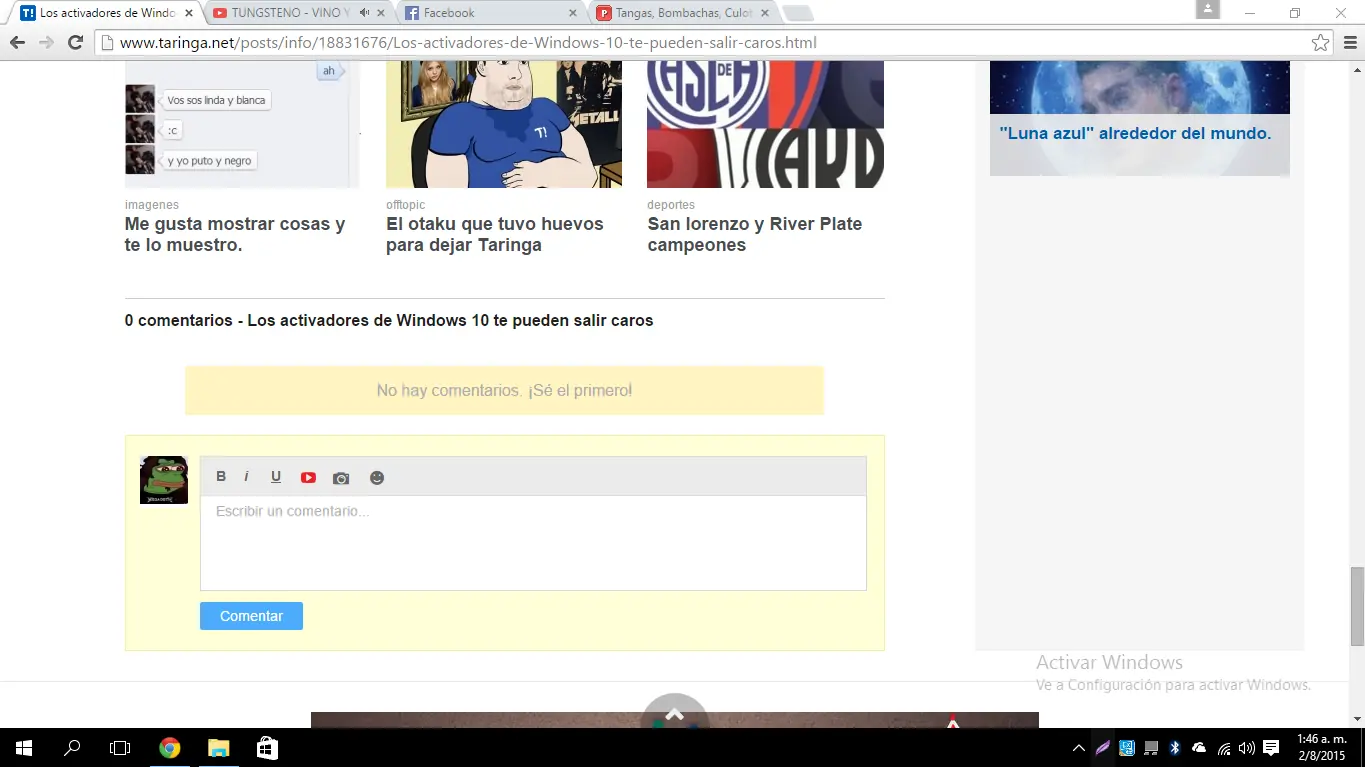Open the San Lorenzo crest thumbnail

point(766,124)
